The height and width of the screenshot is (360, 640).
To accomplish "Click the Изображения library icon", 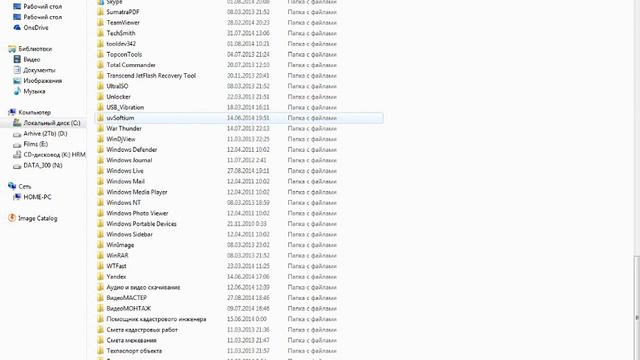I will coord(17,81).
